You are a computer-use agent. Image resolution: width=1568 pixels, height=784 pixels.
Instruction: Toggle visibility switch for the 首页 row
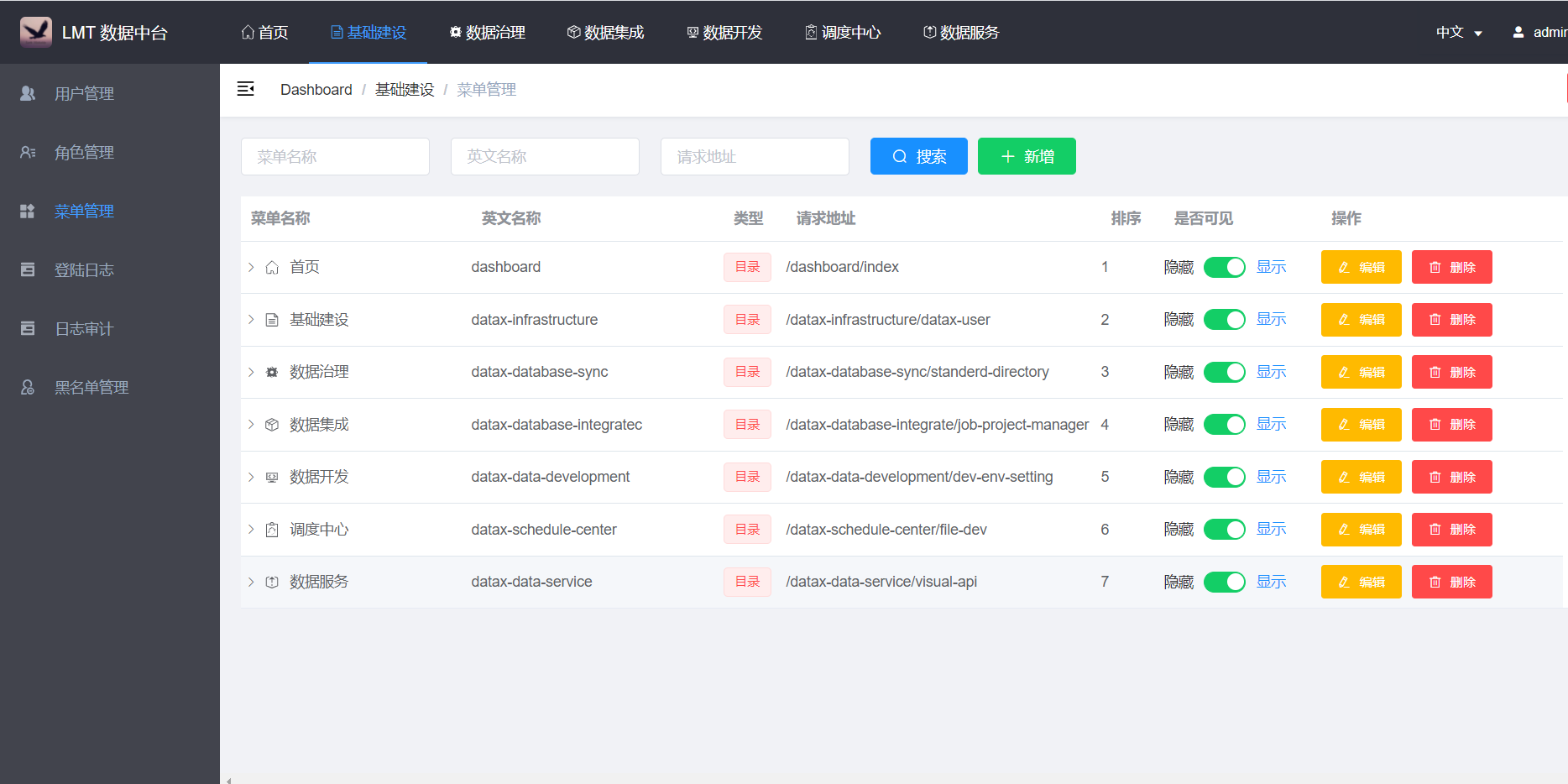[1225, 267]
